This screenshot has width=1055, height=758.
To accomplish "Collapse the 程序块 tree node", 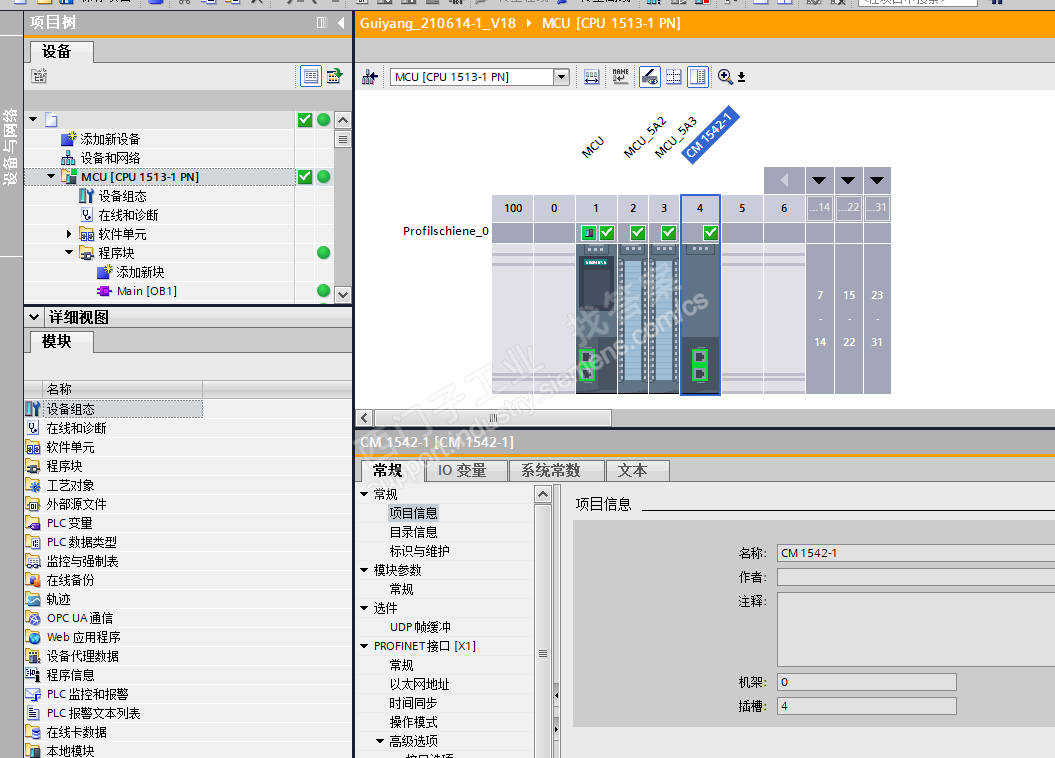I will [x=69, y=252].
